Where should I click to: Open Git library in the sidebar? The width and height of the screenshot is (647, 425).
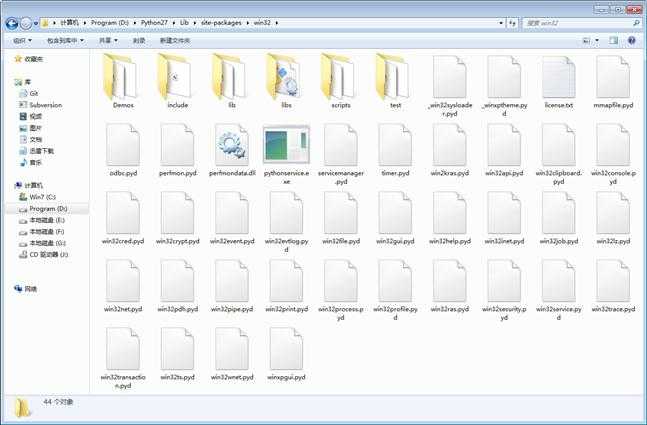(x=33, y=94)
